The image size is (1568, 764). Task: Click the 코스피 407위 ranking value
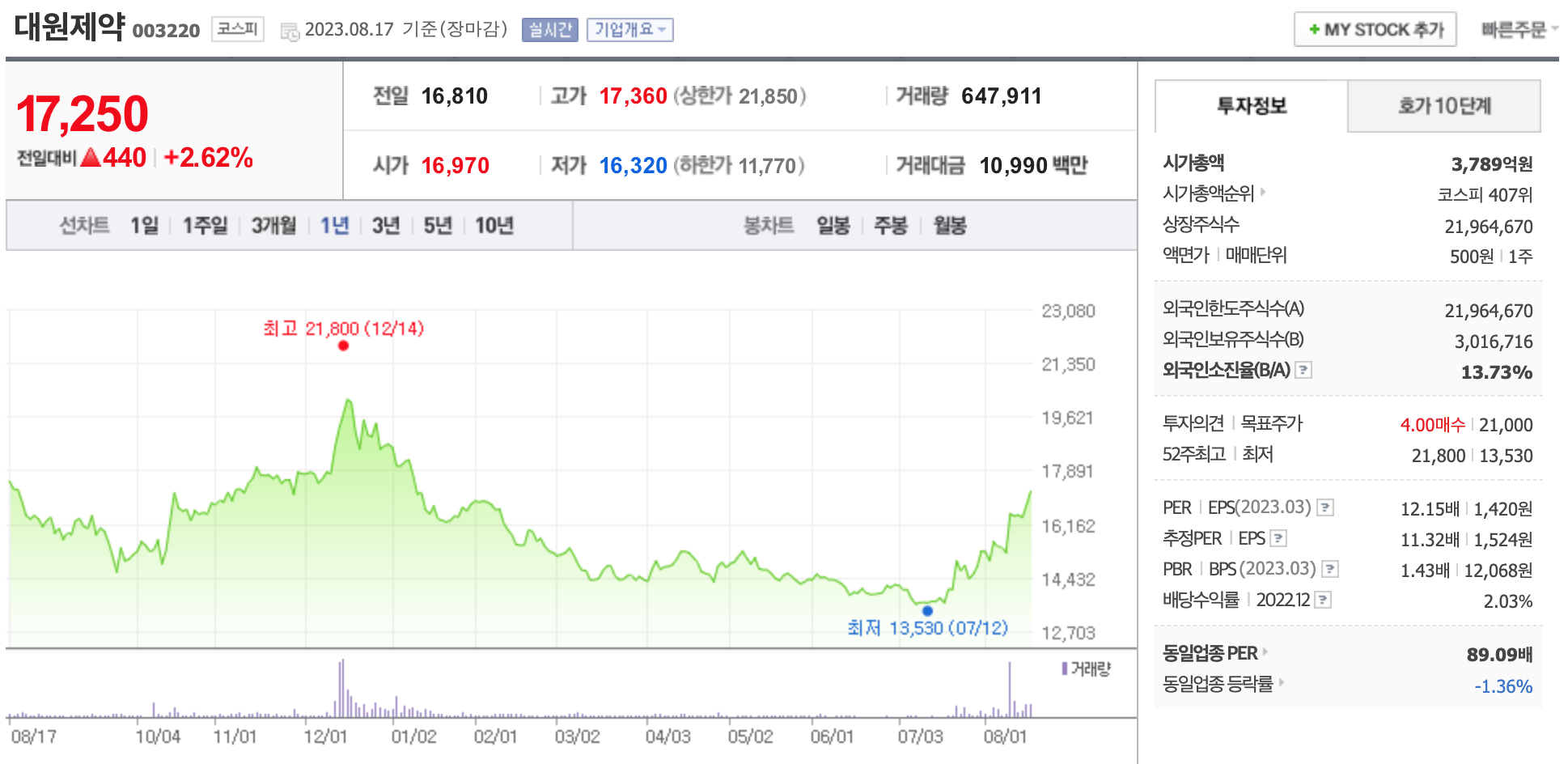(1485, 195)
